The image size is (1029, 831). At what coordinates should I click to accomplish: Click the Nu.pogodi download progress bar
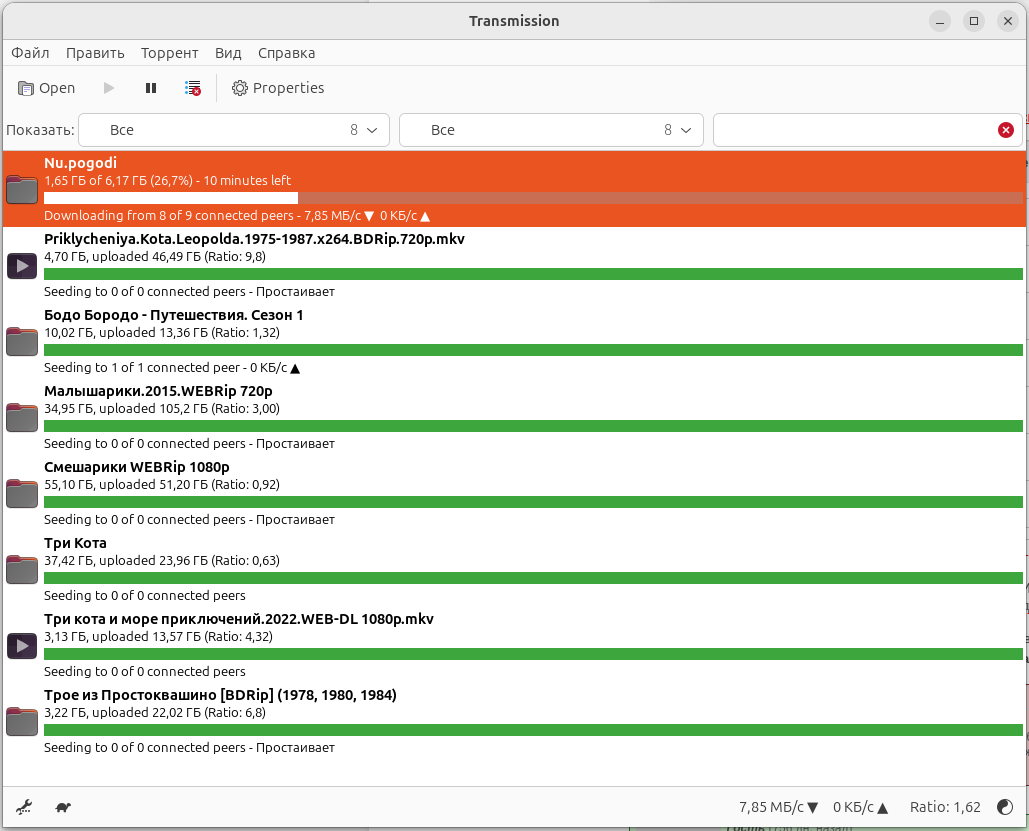pos(534,198)
